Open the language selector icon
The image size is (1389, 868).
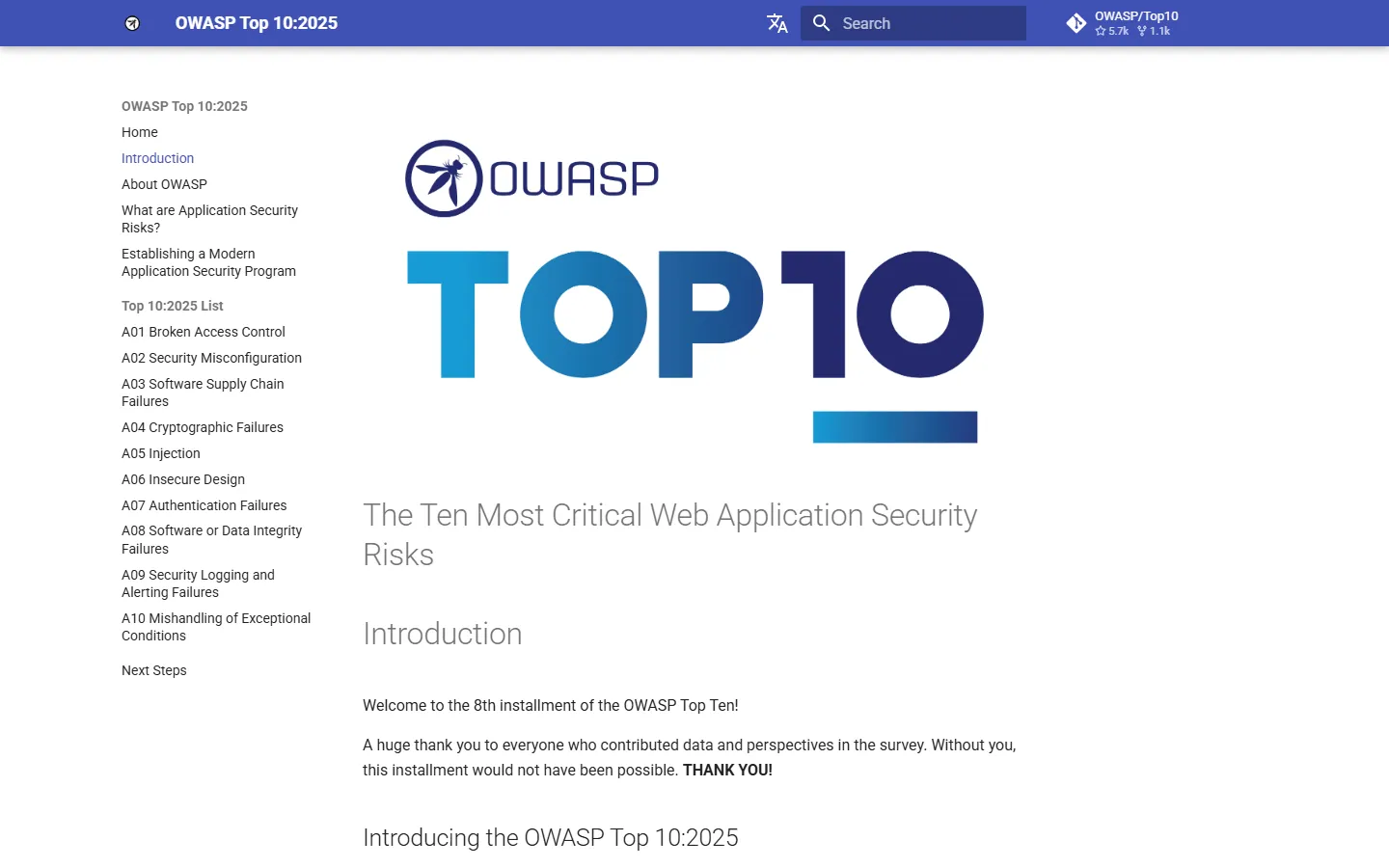(x=777, y=23)
